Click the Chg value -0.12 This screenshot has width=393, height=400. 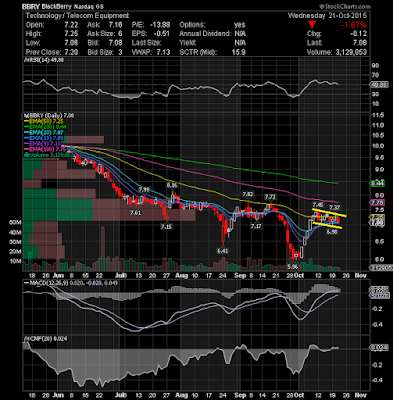[358, 34]
